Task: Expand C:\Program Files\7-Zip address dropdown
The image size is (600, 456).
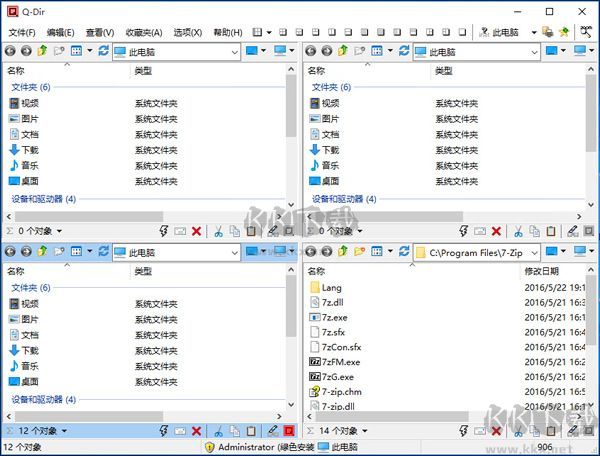Action: (x=535, y=253)
